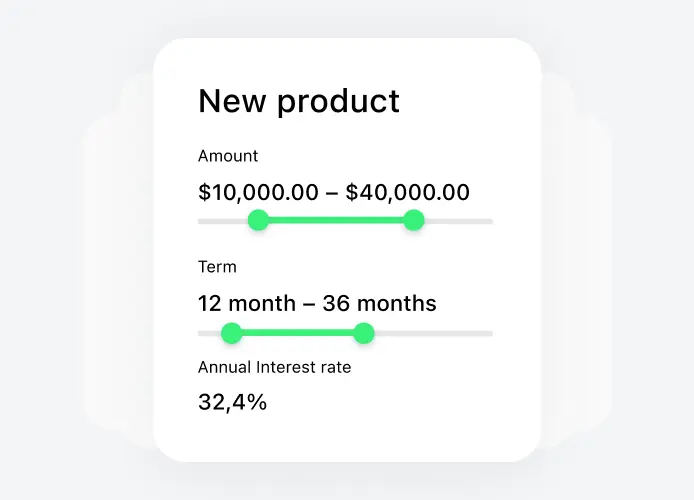Viewport: 694px width, 500px height.
Task: Click the Term slider maximum handle
Action: click(364, 333)
